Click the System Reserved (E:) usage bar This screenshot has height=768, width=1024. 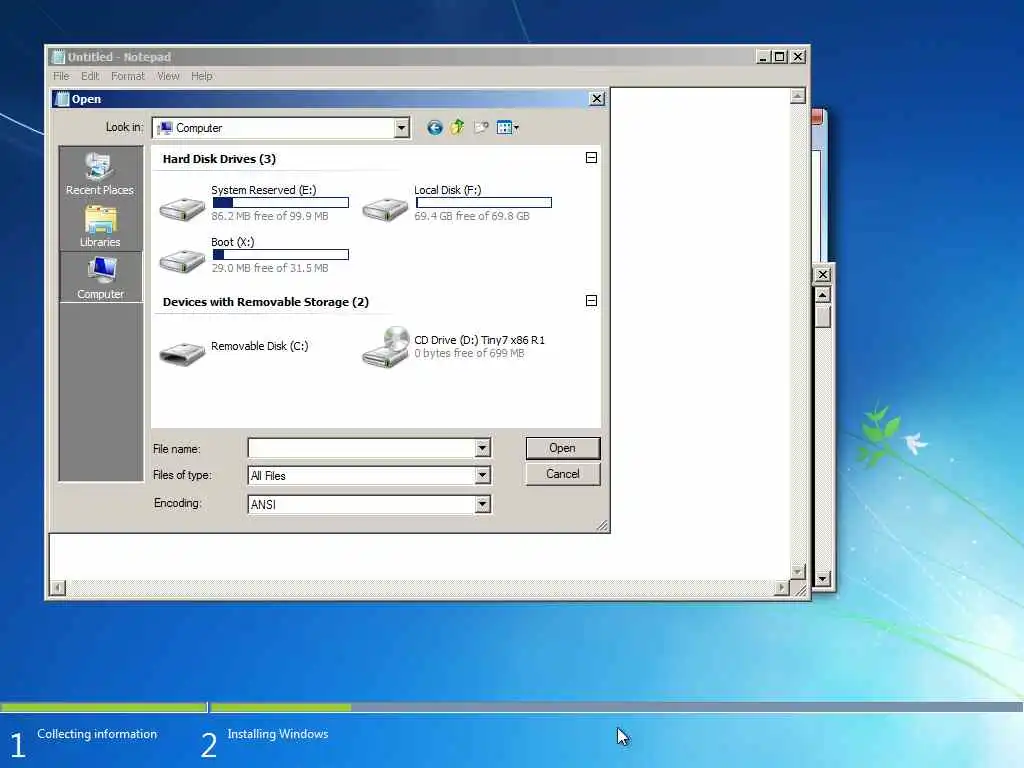pyautogui.click(x=281, y=202)
